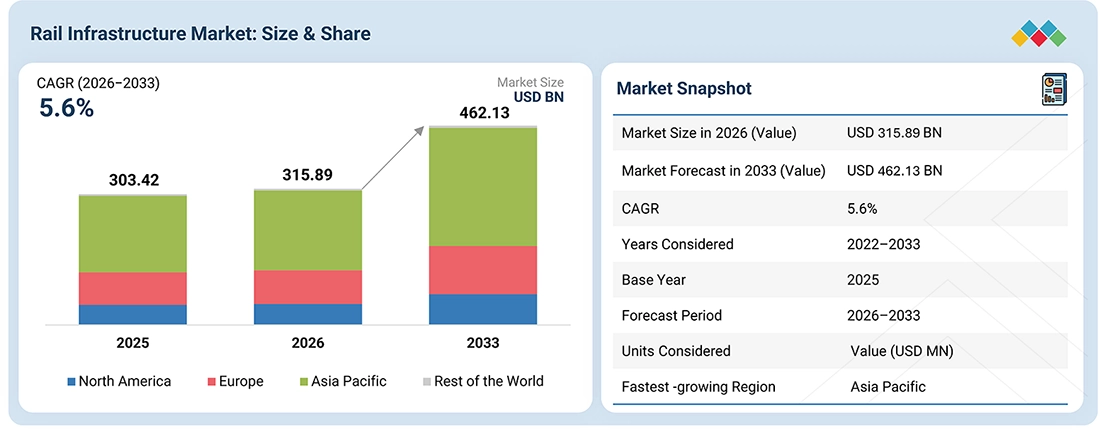1100x429 pixels.
Task: Click the red Europe segment of 2033 bar
Action: pyautogui.click(x=483, y=270)
